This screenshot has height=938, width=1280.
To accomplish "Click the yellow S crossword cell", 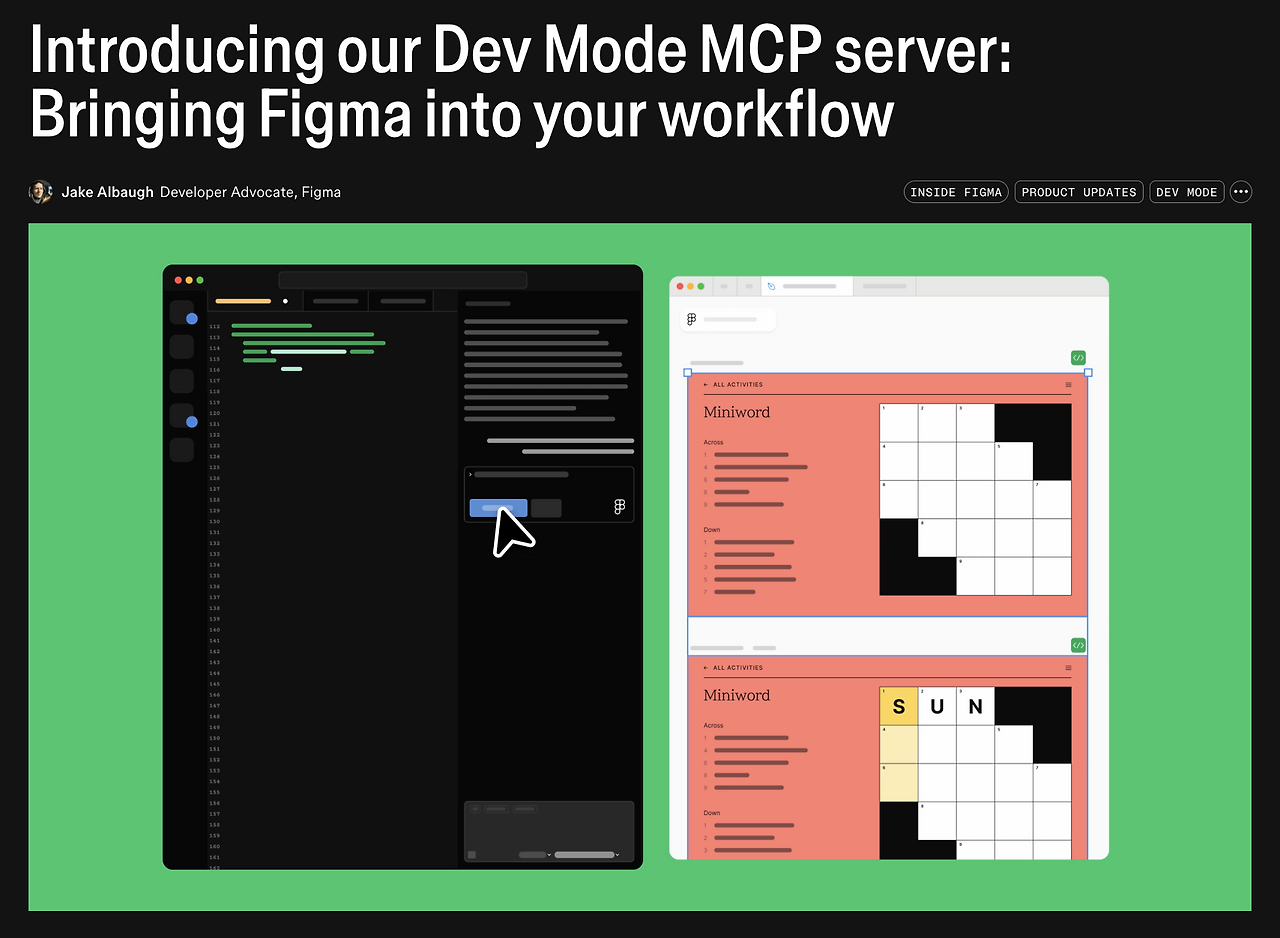I will [899, 706].
